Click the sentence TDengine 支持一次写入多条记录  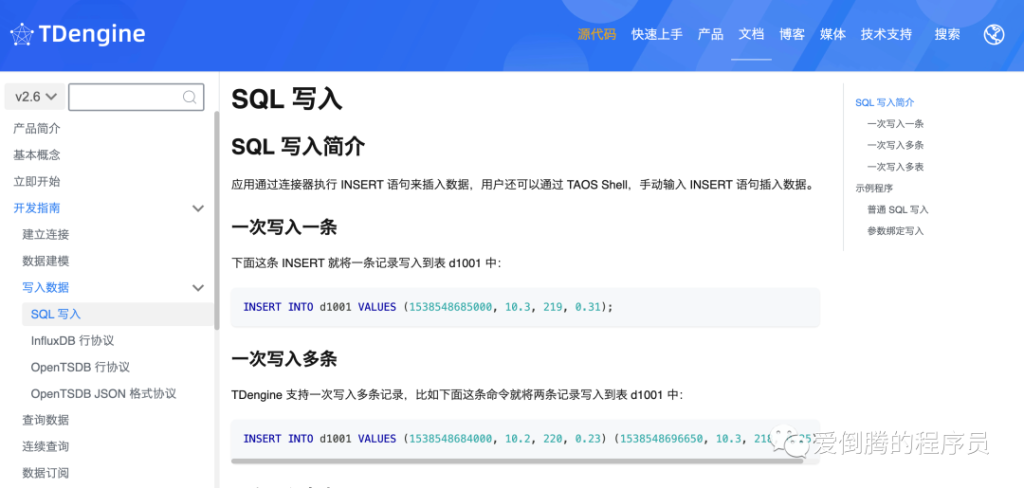pos(456,395)
